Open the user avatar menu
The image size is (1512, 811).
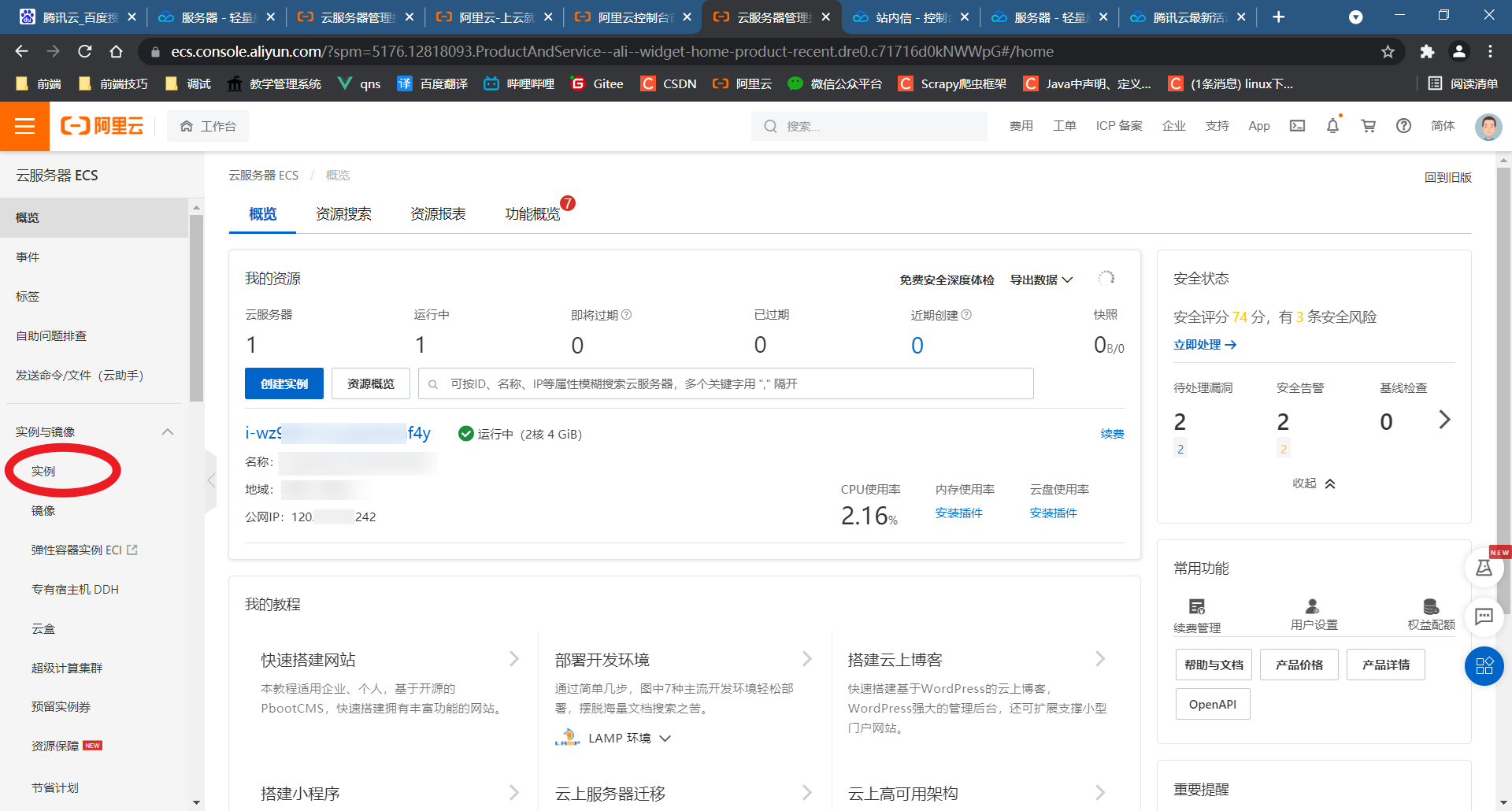(1488, 126)
